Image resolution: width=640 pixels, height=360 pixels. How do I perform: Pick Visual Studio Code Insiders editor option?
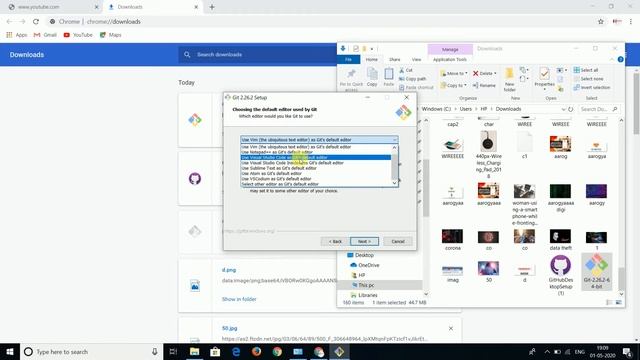point(316,162)
